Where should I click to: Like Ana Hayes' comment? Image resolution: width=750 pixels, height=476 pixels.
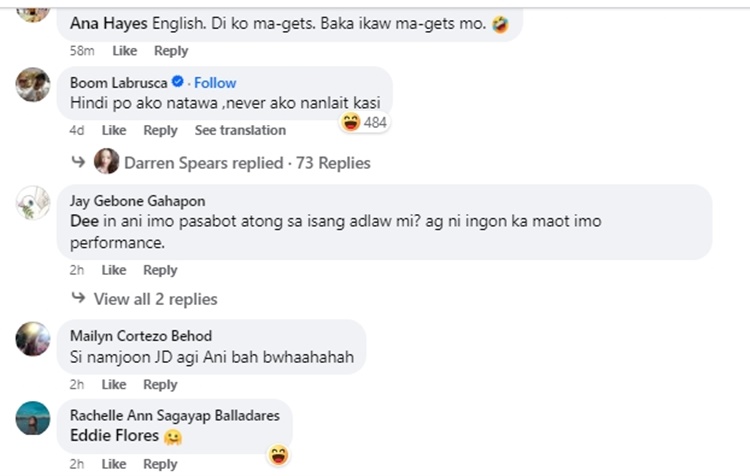point(124,51)
